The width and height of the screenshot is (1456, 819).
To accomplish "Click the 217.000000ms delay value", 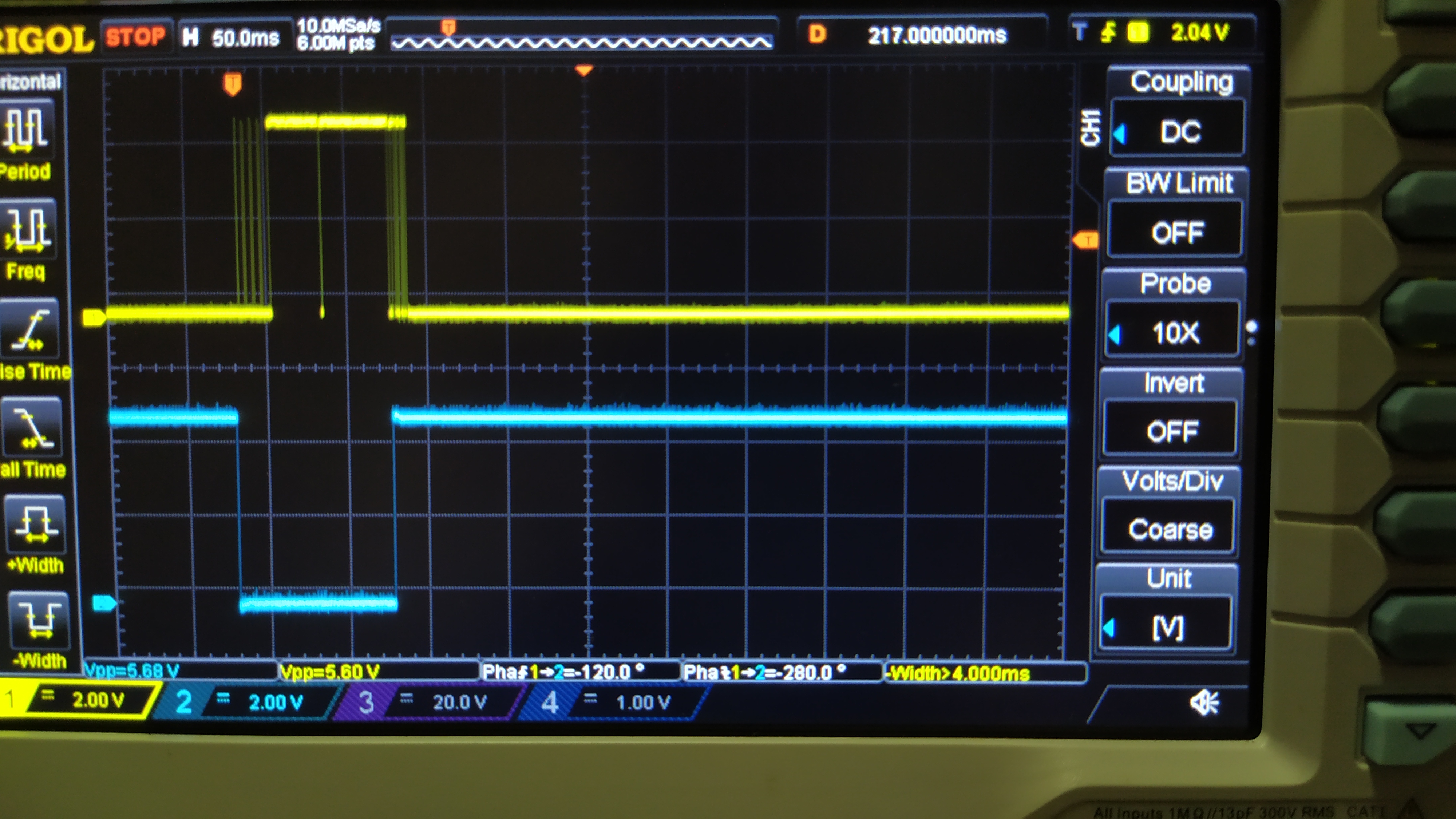I will pos(937,35).
